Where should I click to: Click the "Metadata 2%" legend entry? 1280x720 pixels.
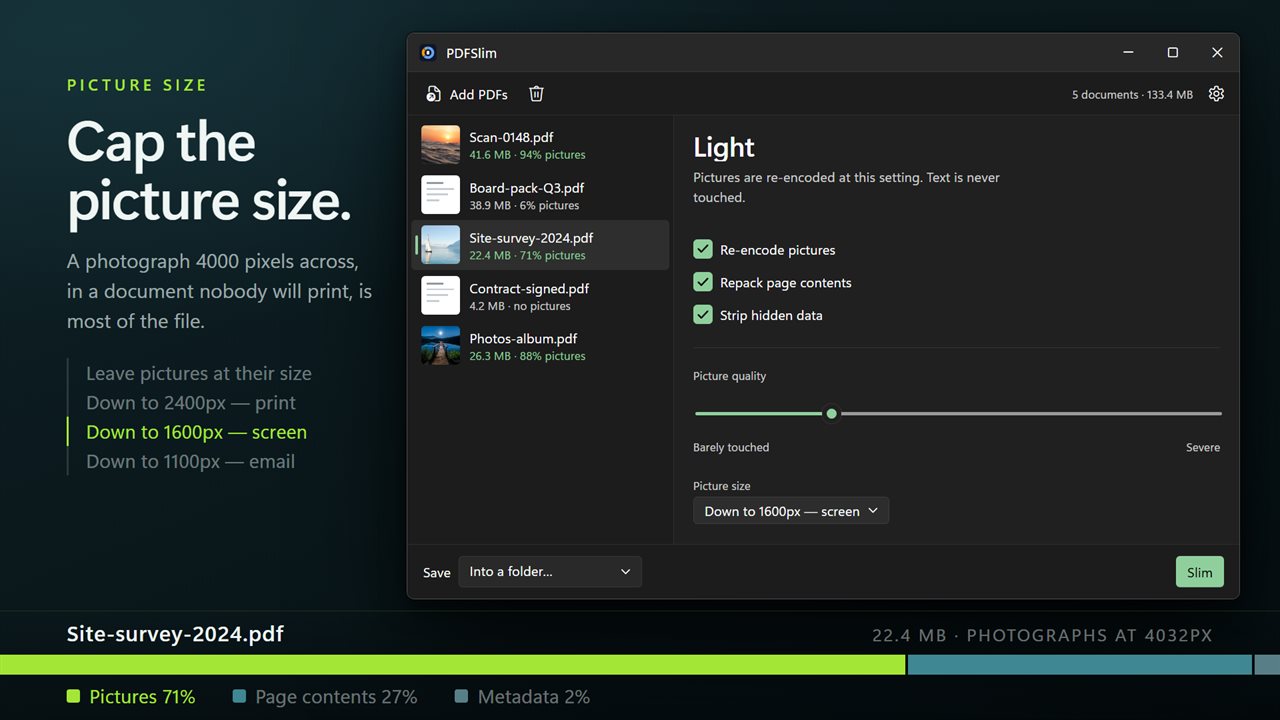[522, 697]
